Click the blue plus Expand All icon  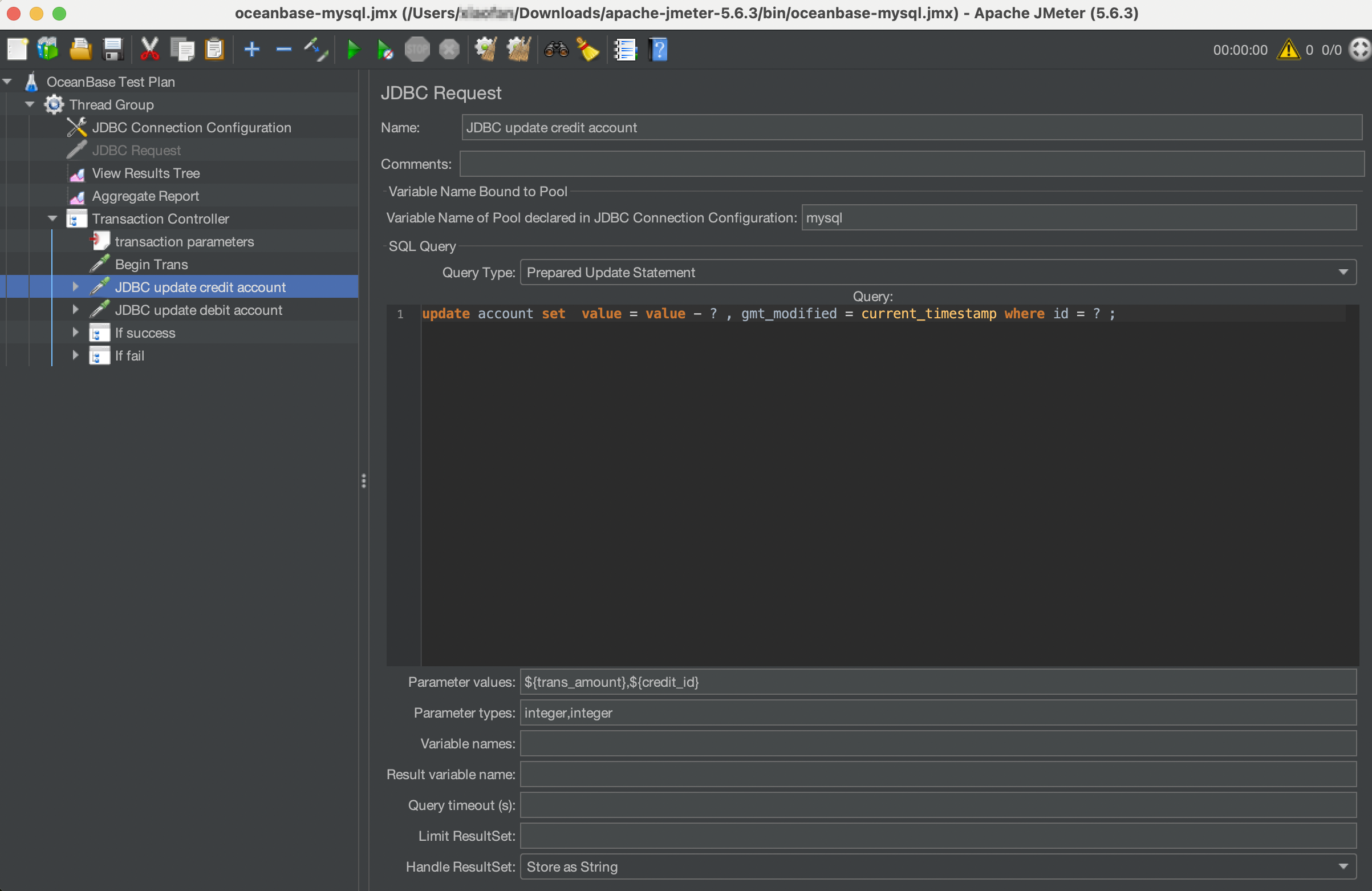pos(252,50)
